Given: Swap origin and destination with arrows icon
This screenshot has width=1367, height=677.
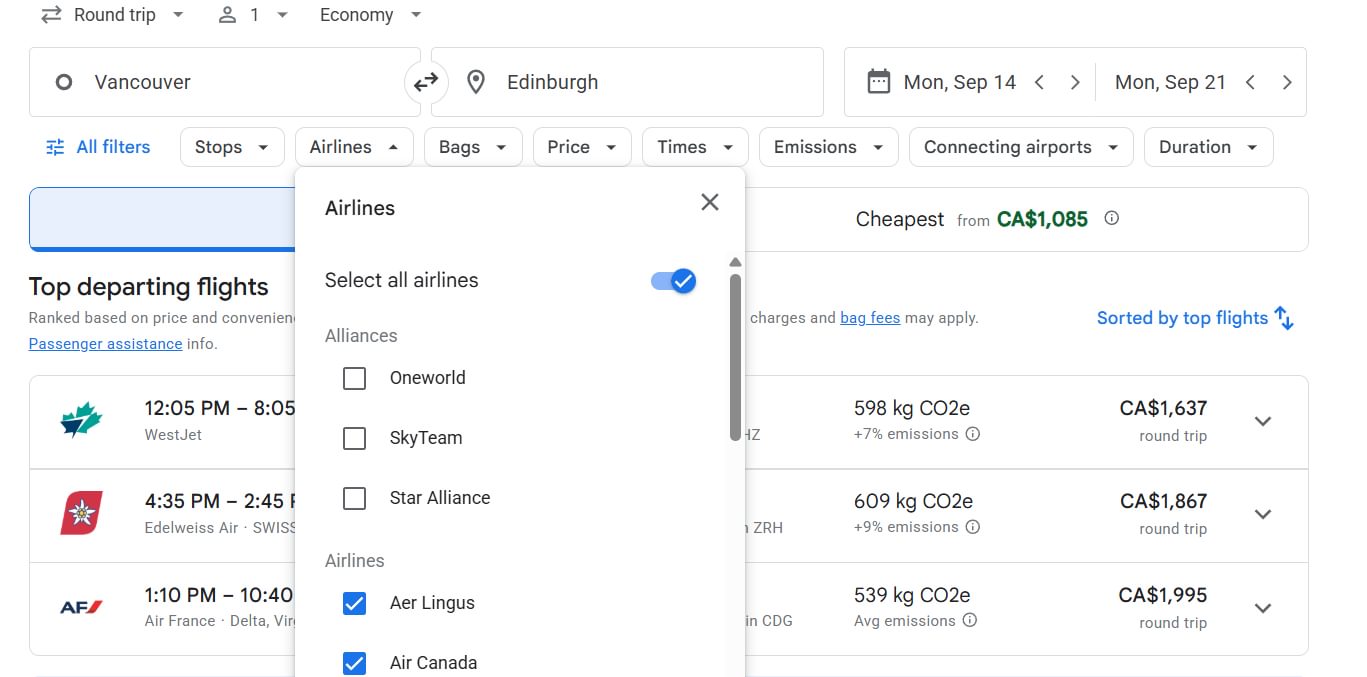Looking at the screenshot, I should (x=426, y=82).
